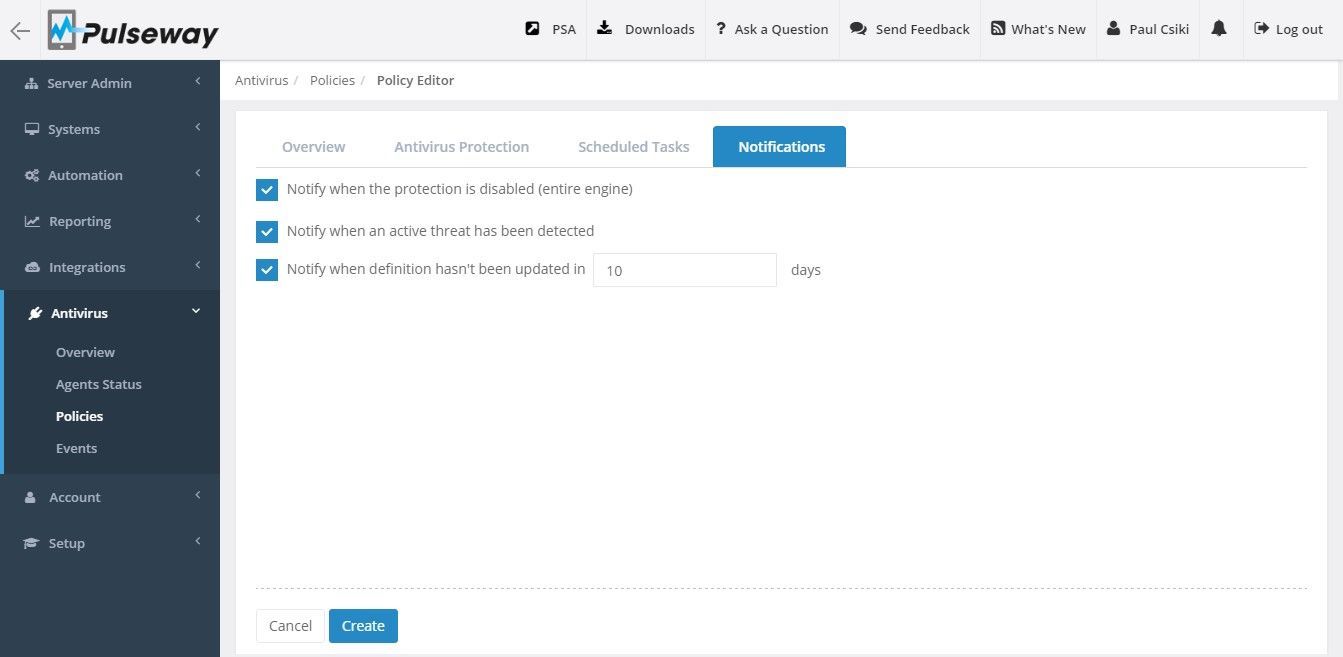Image resolution: width=1343 pixels, height=657 pixels.
Task: Click Antivirus breadcrumb link
Action: (261, 81)
